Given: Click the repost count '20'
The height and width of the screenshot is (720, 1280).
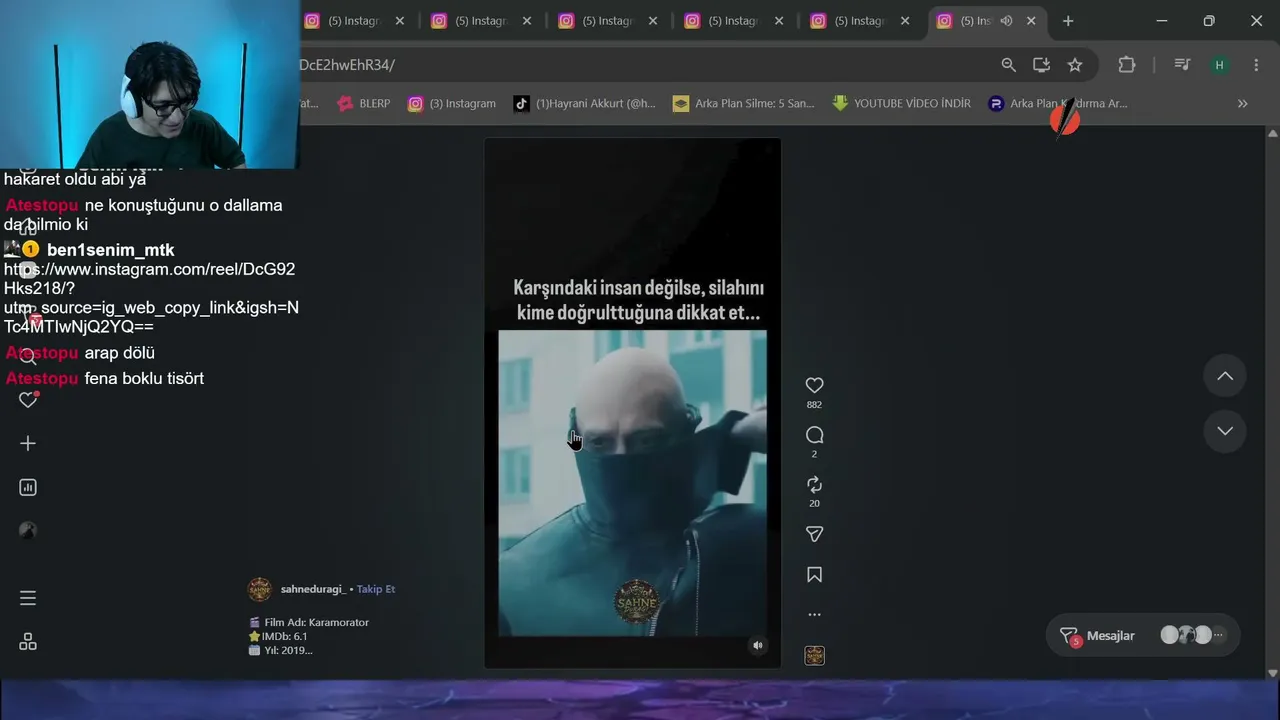Looking at the screenshot, I should point(814,504).
